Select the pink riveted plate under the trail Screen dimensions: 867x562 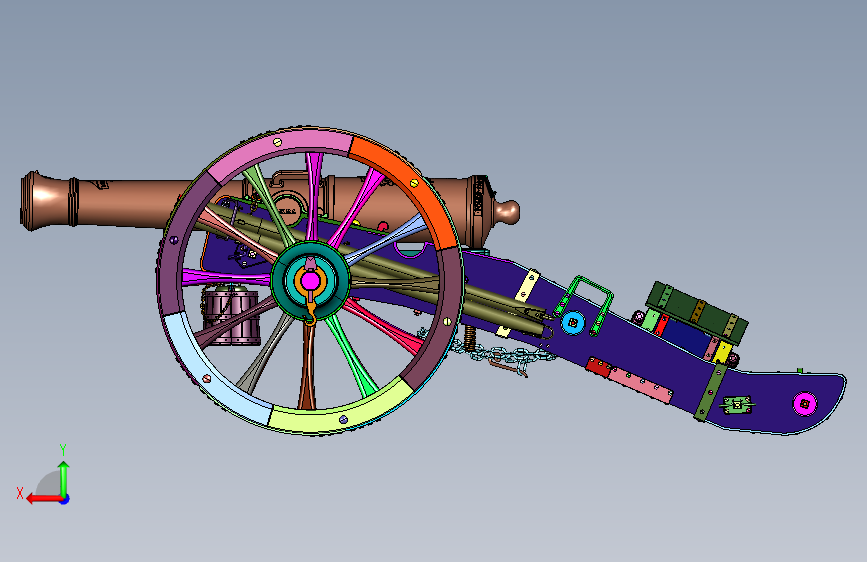tap(641, 386)
